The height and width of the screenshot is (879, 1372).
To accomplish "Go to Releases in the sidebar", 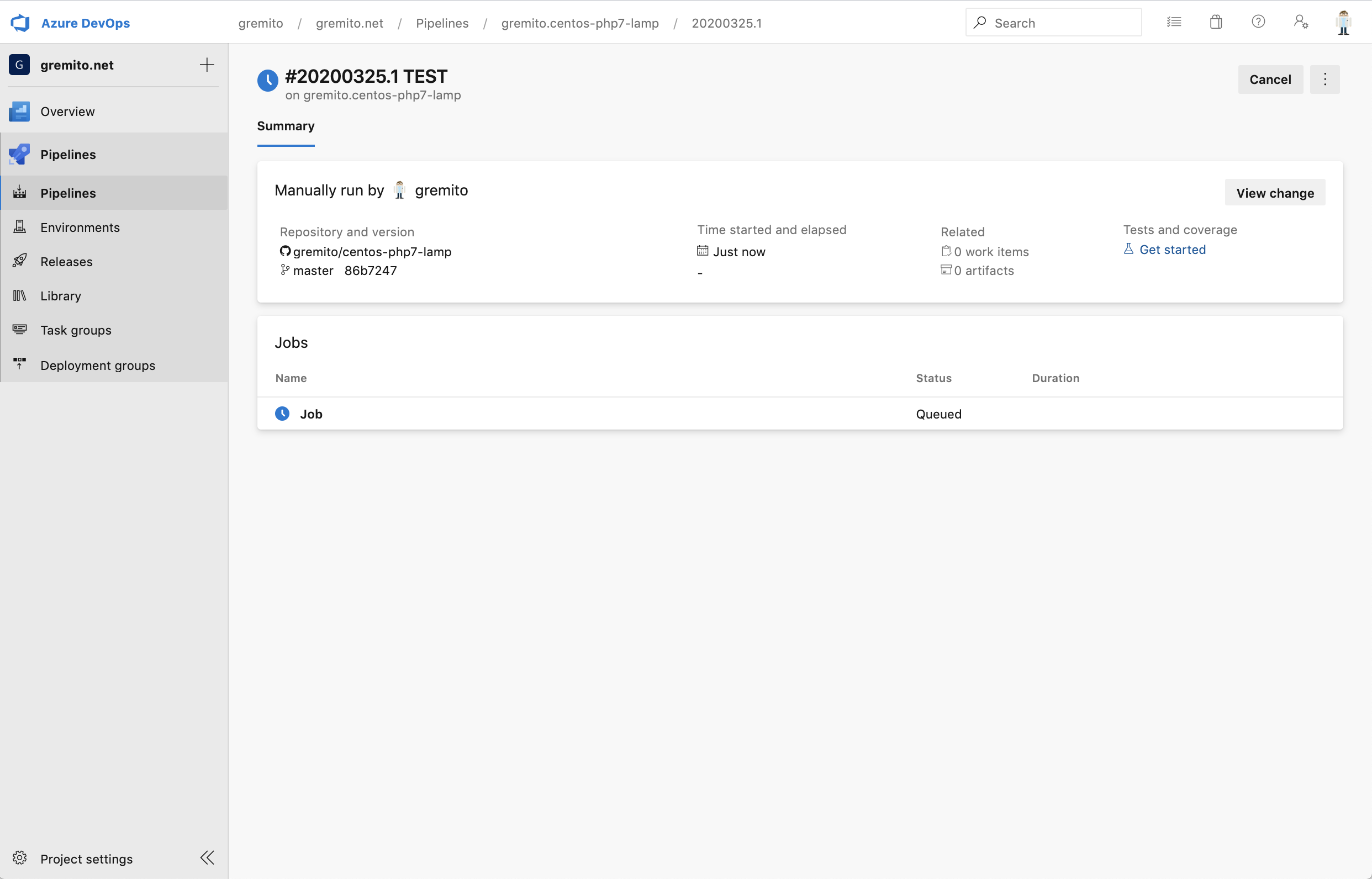I will (66, 261).
